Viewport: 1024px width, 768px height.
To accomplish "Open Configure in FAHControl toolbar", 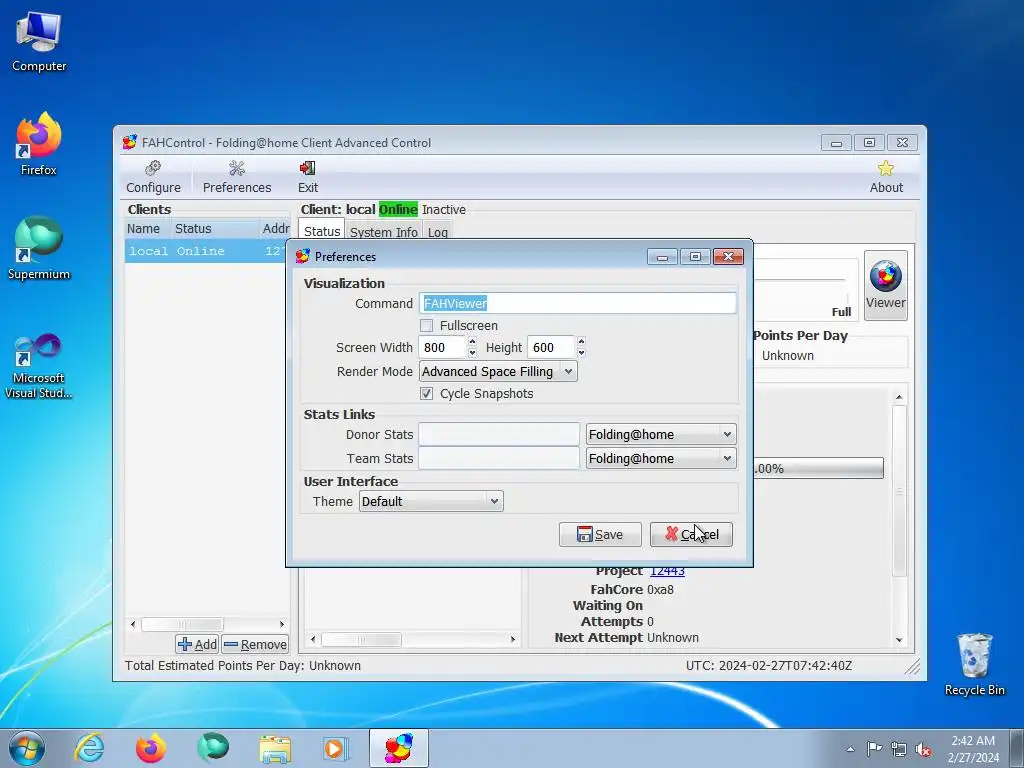I will 153,177.
